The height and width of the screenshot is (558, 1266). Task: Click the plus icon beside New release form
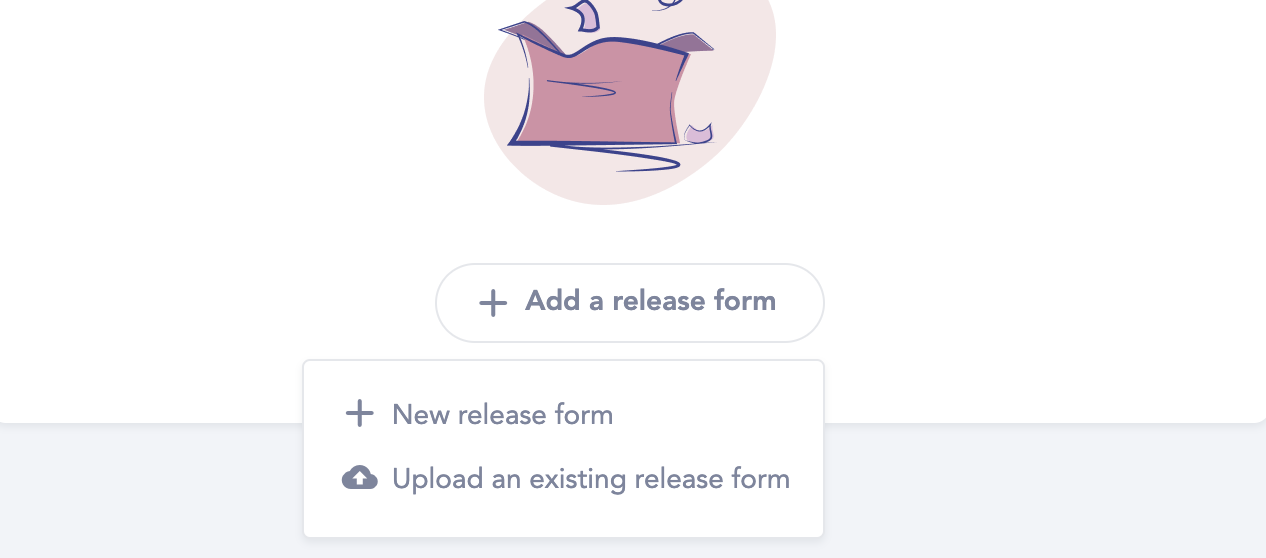point(359,414)
